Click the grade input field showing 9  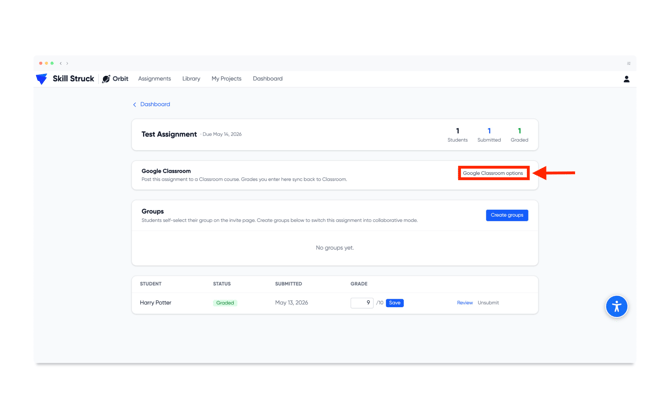click(x=361, y=303)
